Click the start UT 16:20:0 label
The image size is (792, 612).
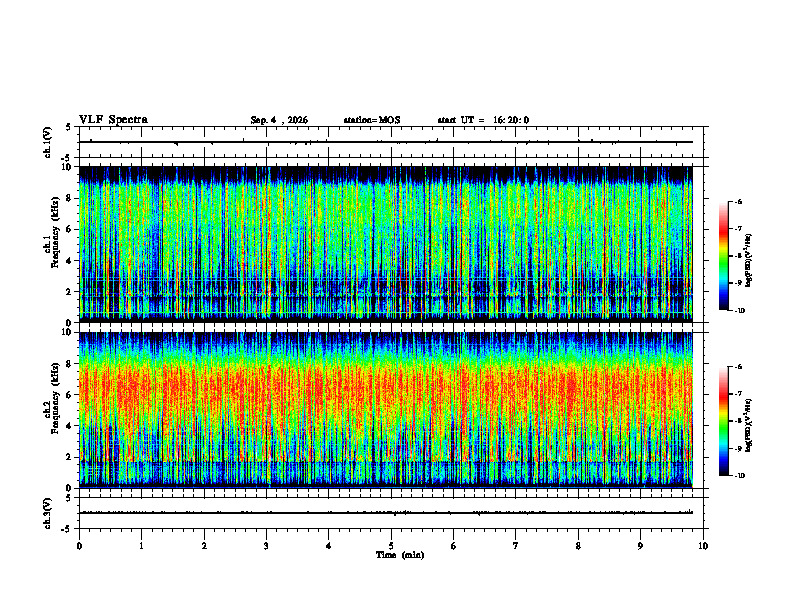(x=483, y=120)
